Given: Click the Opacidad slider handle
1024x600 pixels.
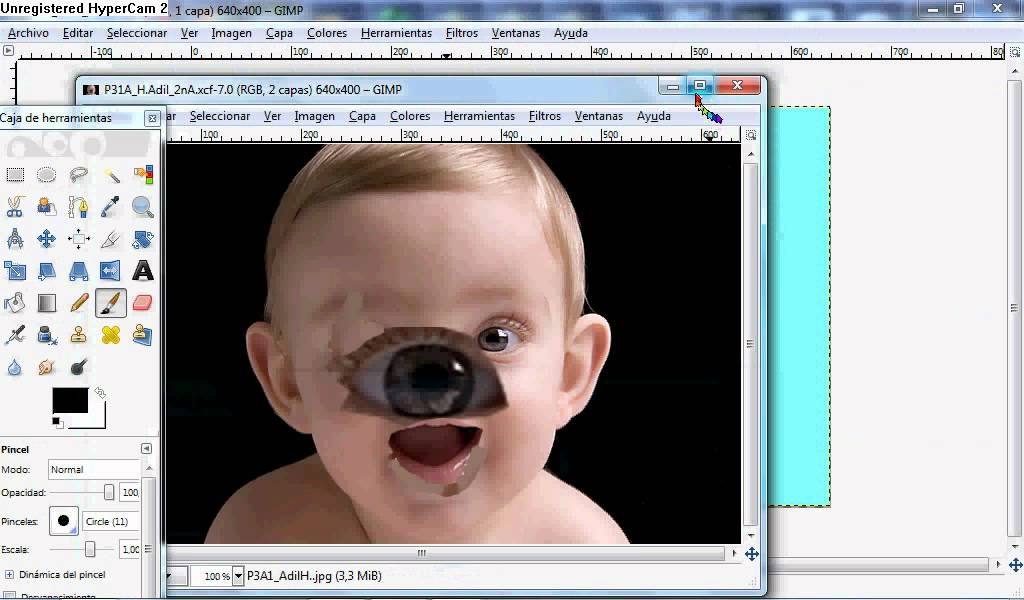Looking at the screenshot, I should (x=108, y=492).
